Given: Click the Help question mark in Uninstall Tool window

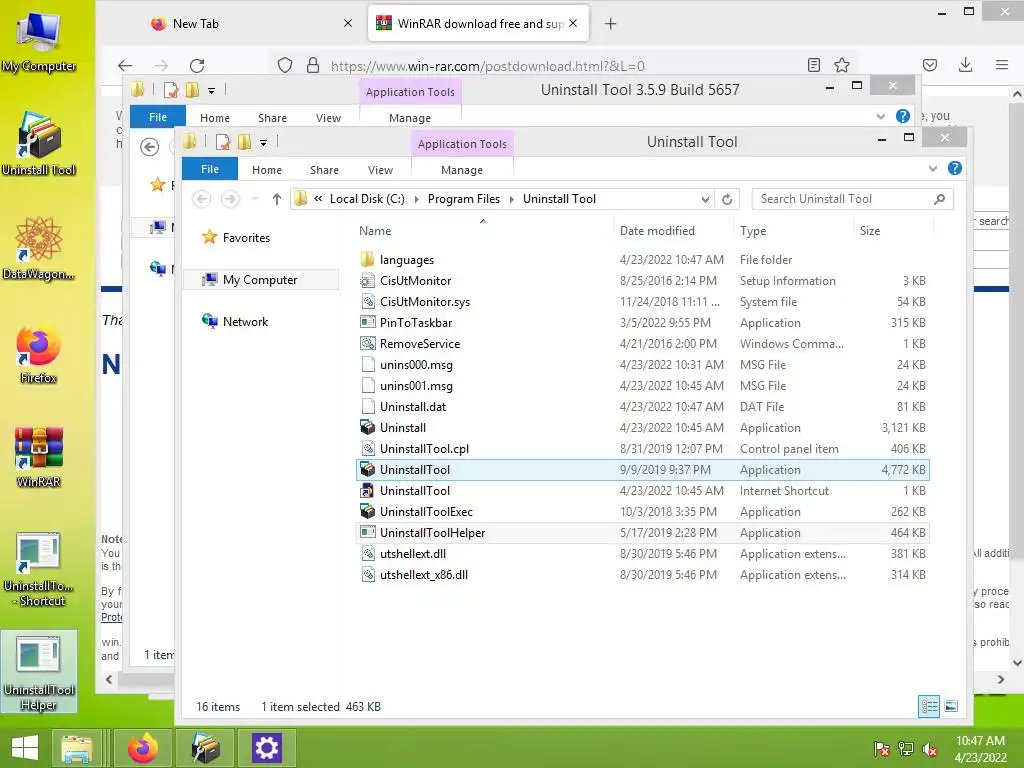Looking at the screenshot, I should (955, 168).
